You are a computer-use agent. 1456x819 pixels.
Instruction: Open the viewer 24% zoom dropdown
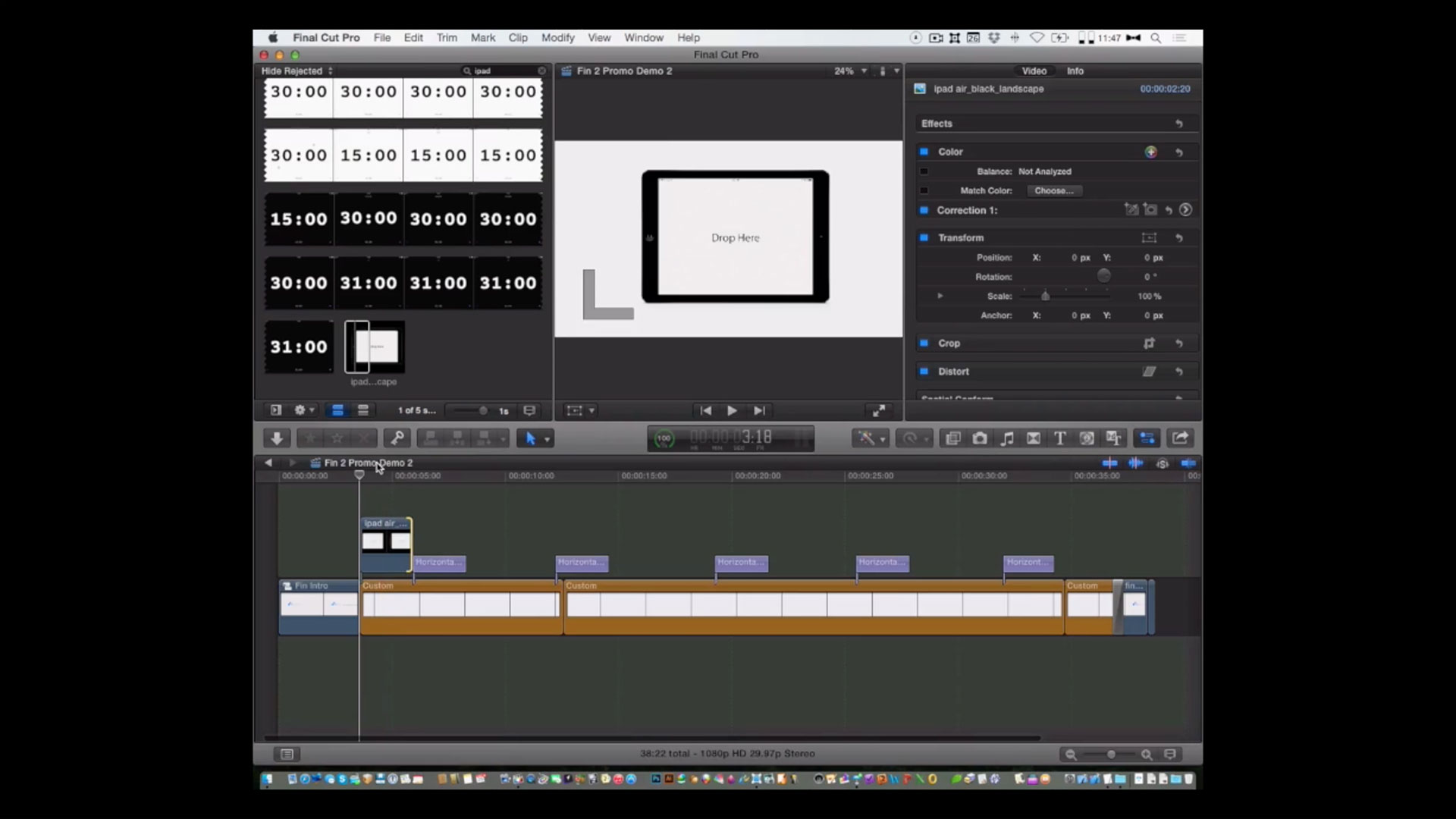(850, 71)
